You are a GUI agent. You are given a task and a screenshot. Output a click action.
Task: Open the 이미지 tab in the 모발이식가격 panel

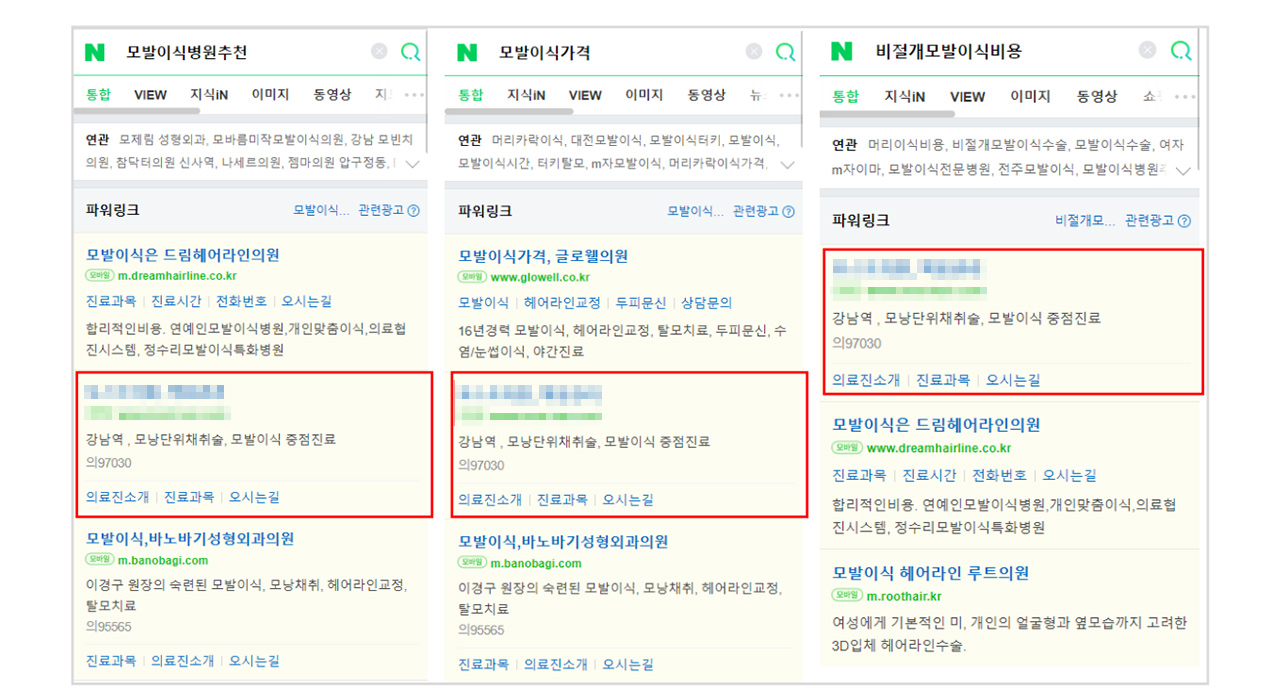(x=644, y=95)
